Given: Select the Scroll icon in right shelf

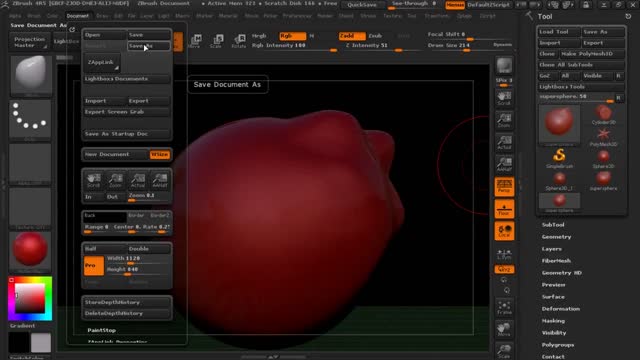Looking at the screenshot, I should pos(504,98).
